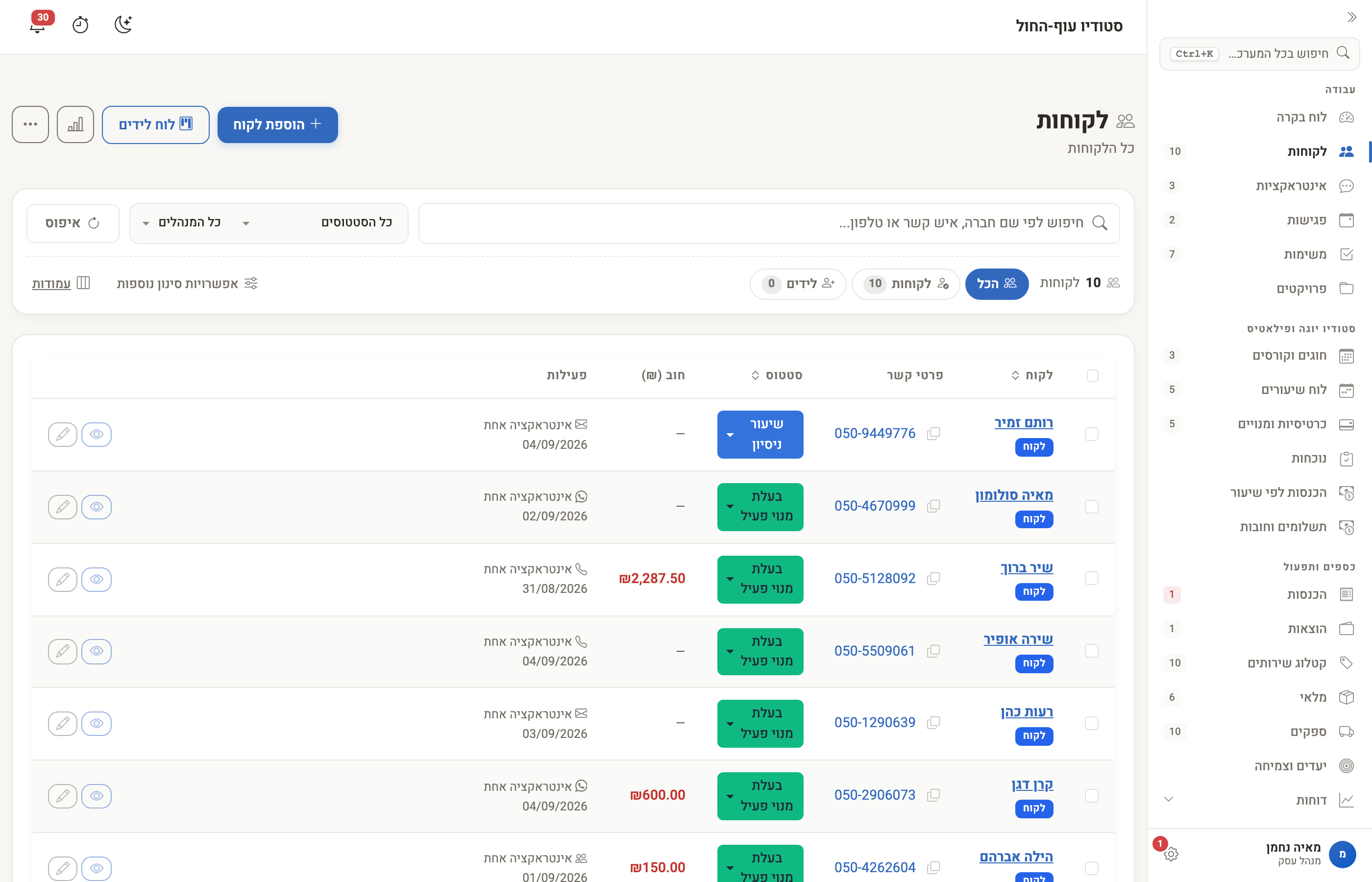Viewport: 1372px width, 882px height.
Task: View שירה אופיר with eye icon
Action: [96, 651]
